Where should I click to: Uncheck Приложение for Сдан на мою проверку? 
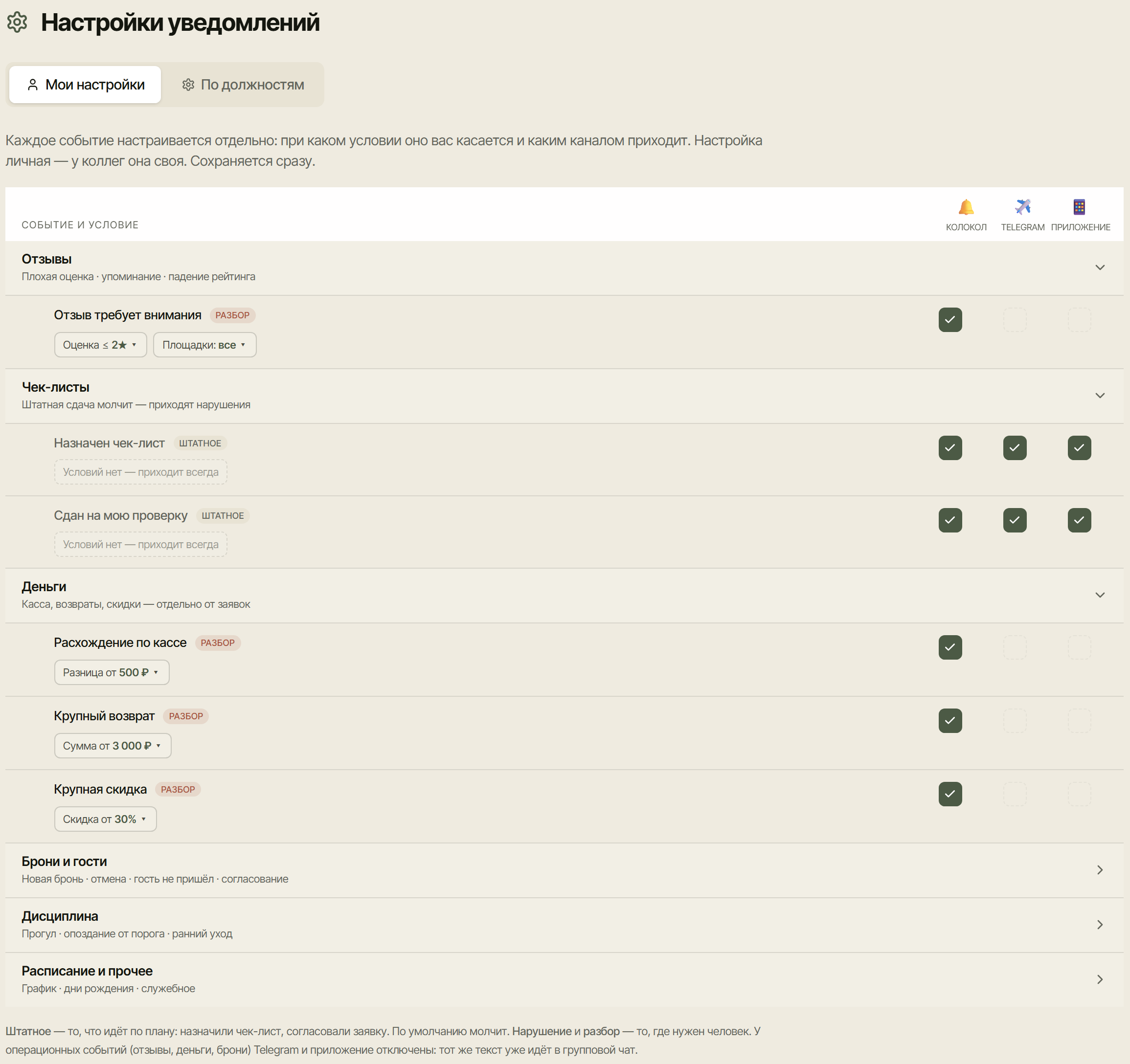[x=1079, y=520]
